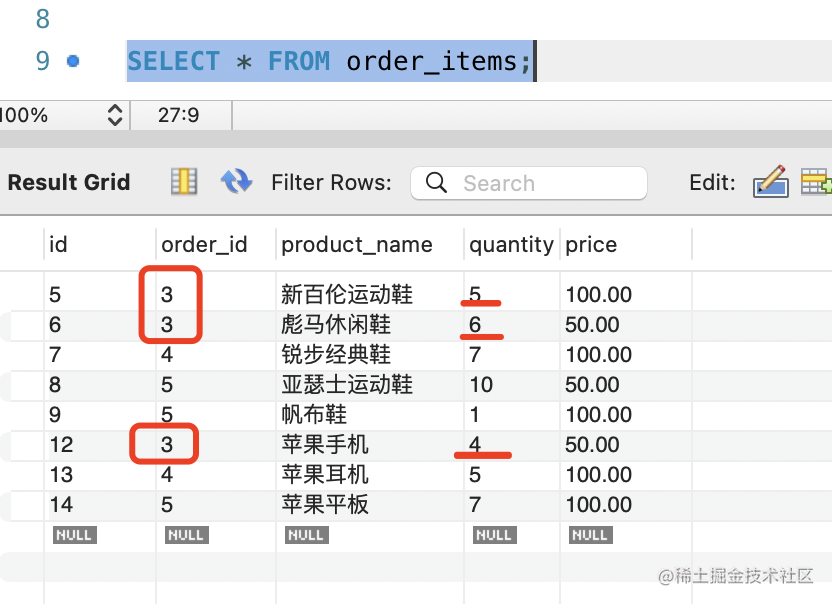Click the wrap cell content grid icon
Viewport: 832px width, 604px height.
(184, 181)
